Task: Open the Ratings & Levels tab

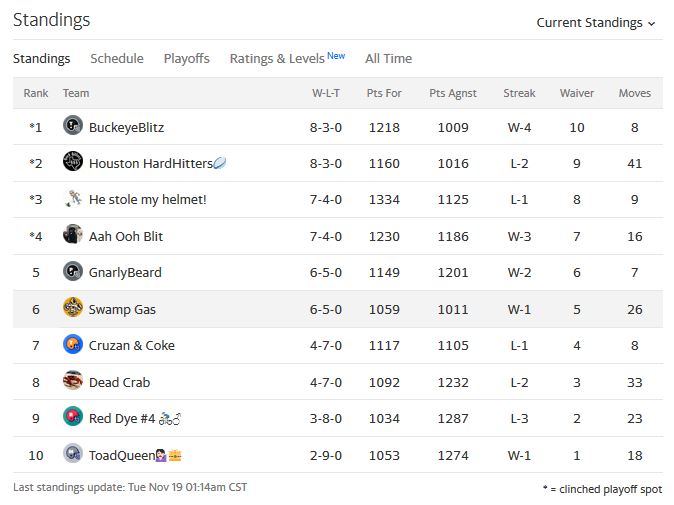Action: point(287,58)
